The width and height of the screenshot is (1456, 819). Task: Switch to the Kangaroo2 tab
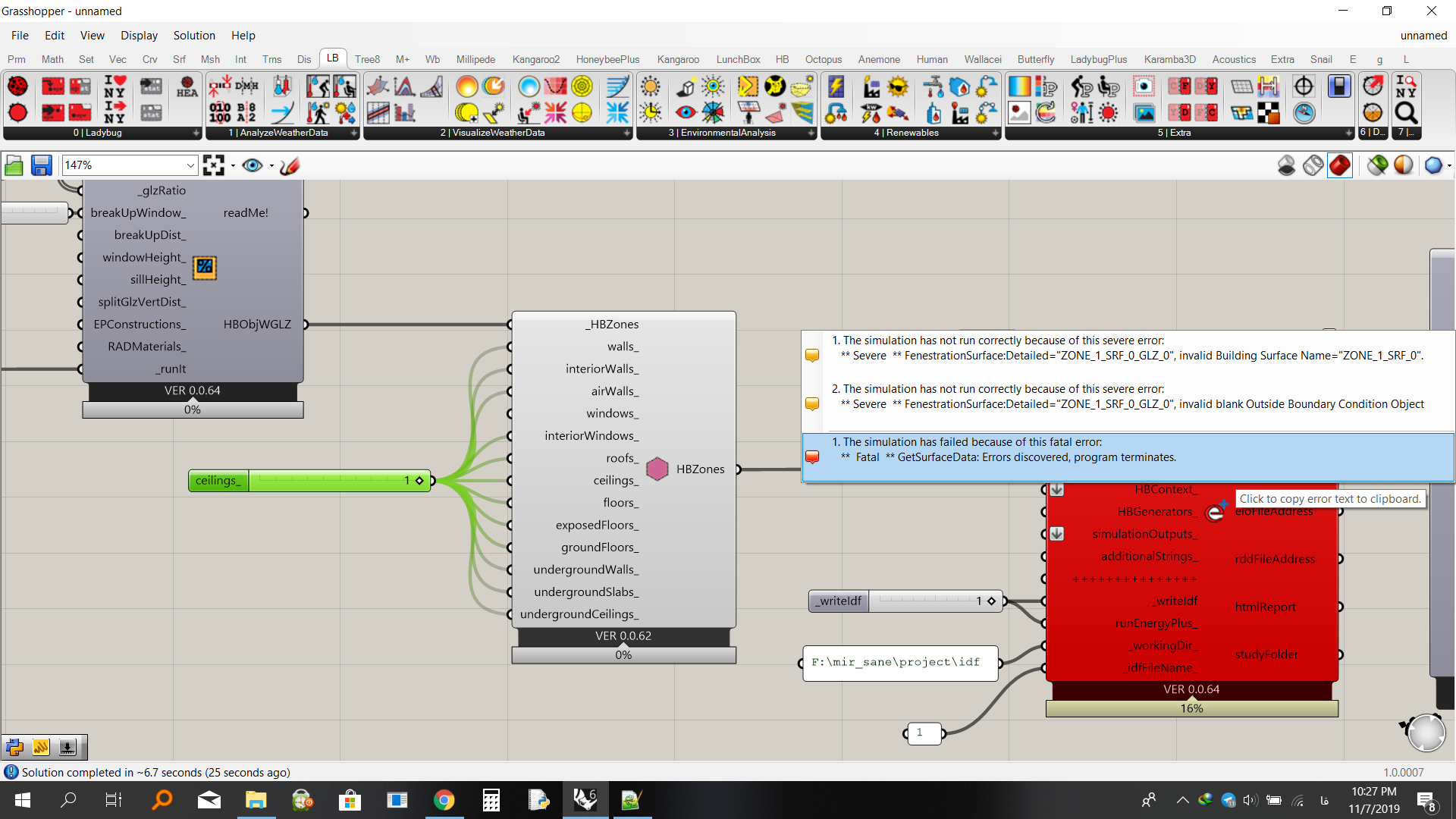[x=536, y=59]
